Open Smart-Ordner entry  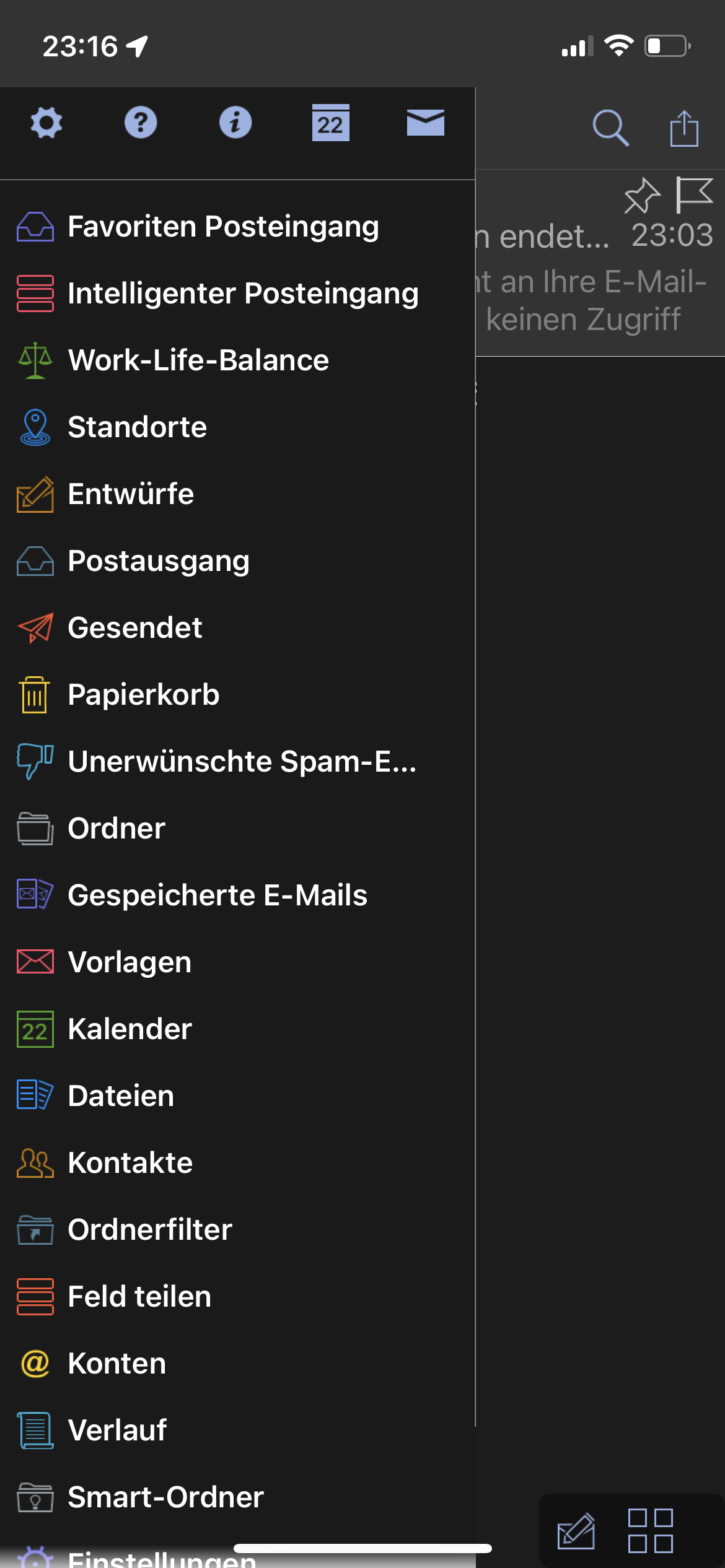[x=165, y=1497]
